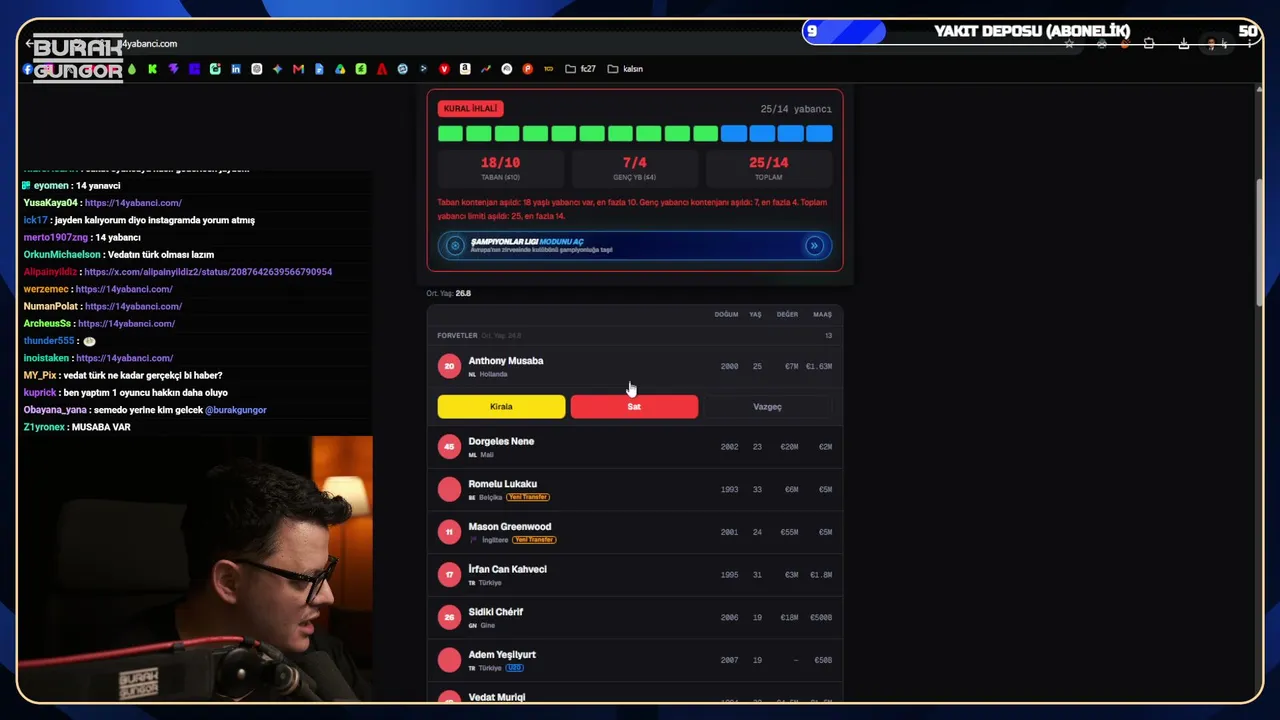Click the eyomen username in chat

pos(51,186)
